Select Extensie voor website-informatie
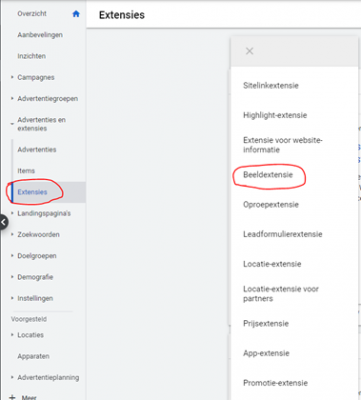 [x=283, y=145]
